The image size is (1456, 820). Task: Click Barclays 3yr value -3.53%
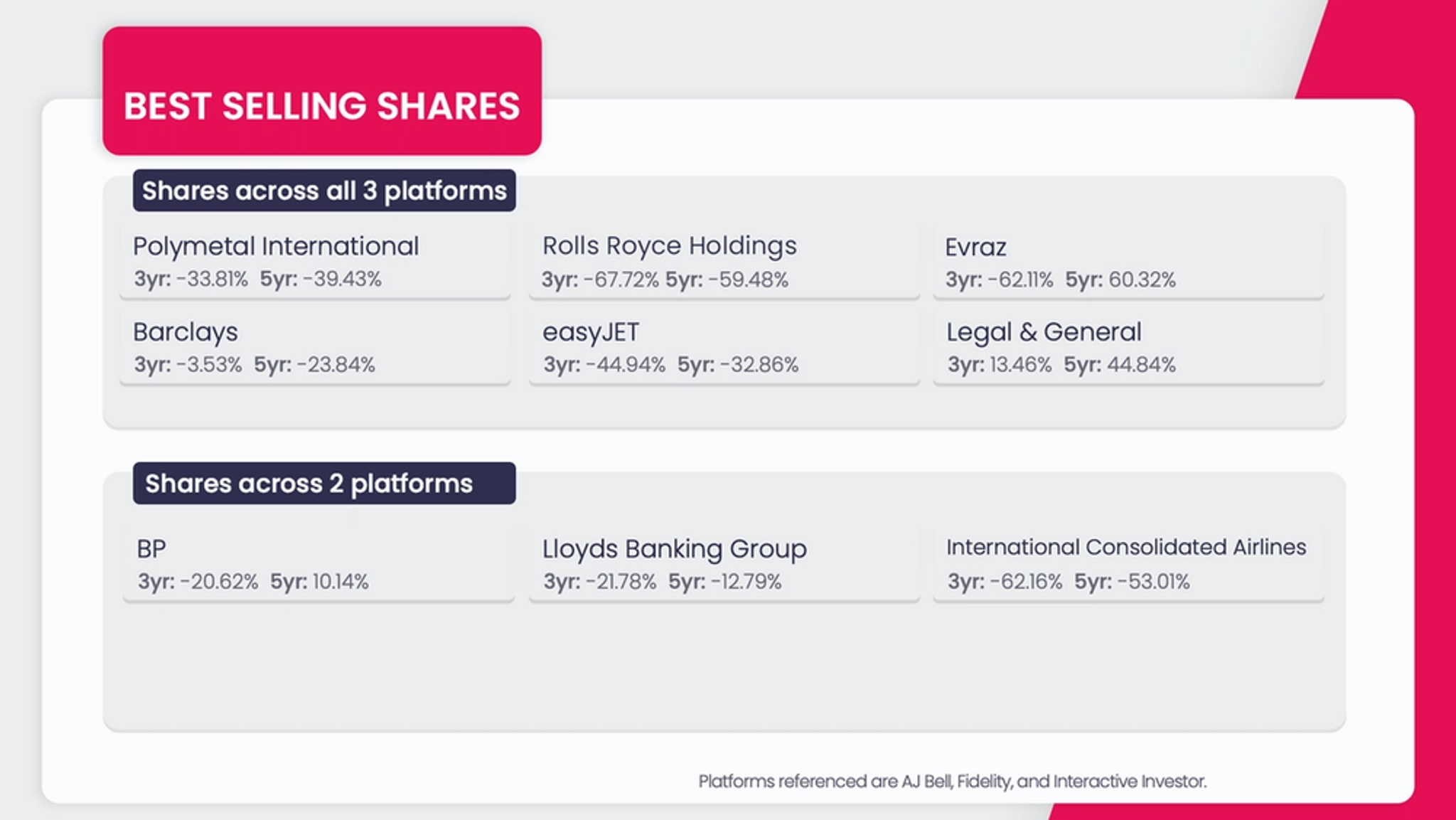point(209,365)
